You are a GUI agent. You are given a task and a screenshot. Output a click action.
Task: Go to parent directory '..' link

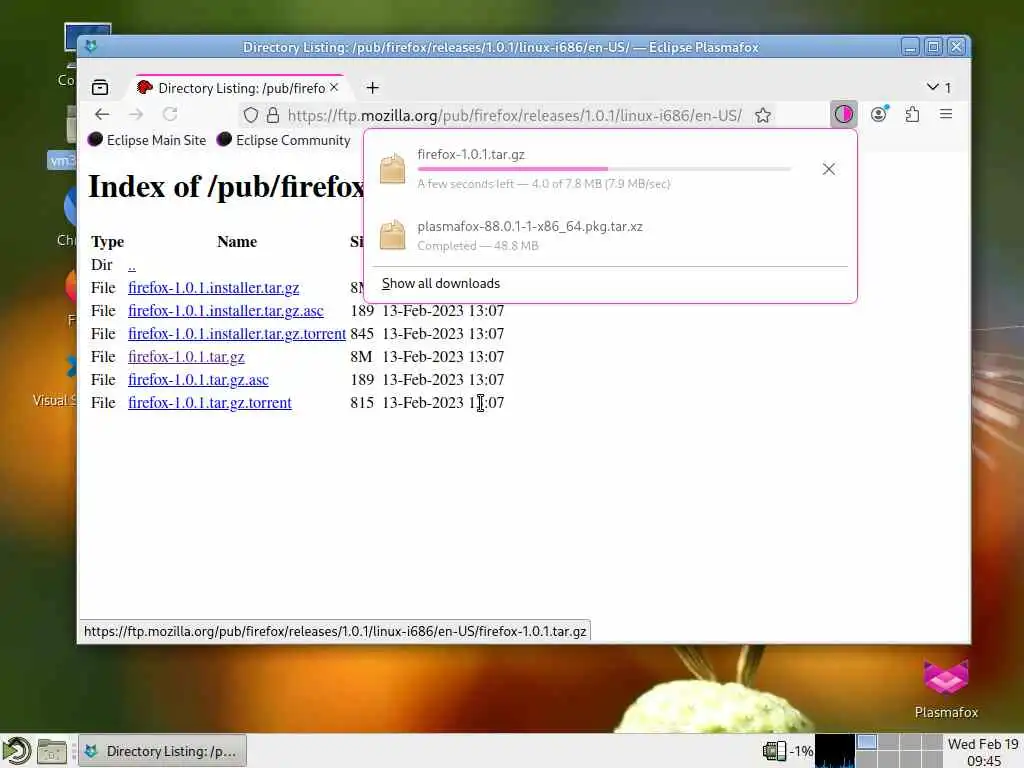(132, 265)
